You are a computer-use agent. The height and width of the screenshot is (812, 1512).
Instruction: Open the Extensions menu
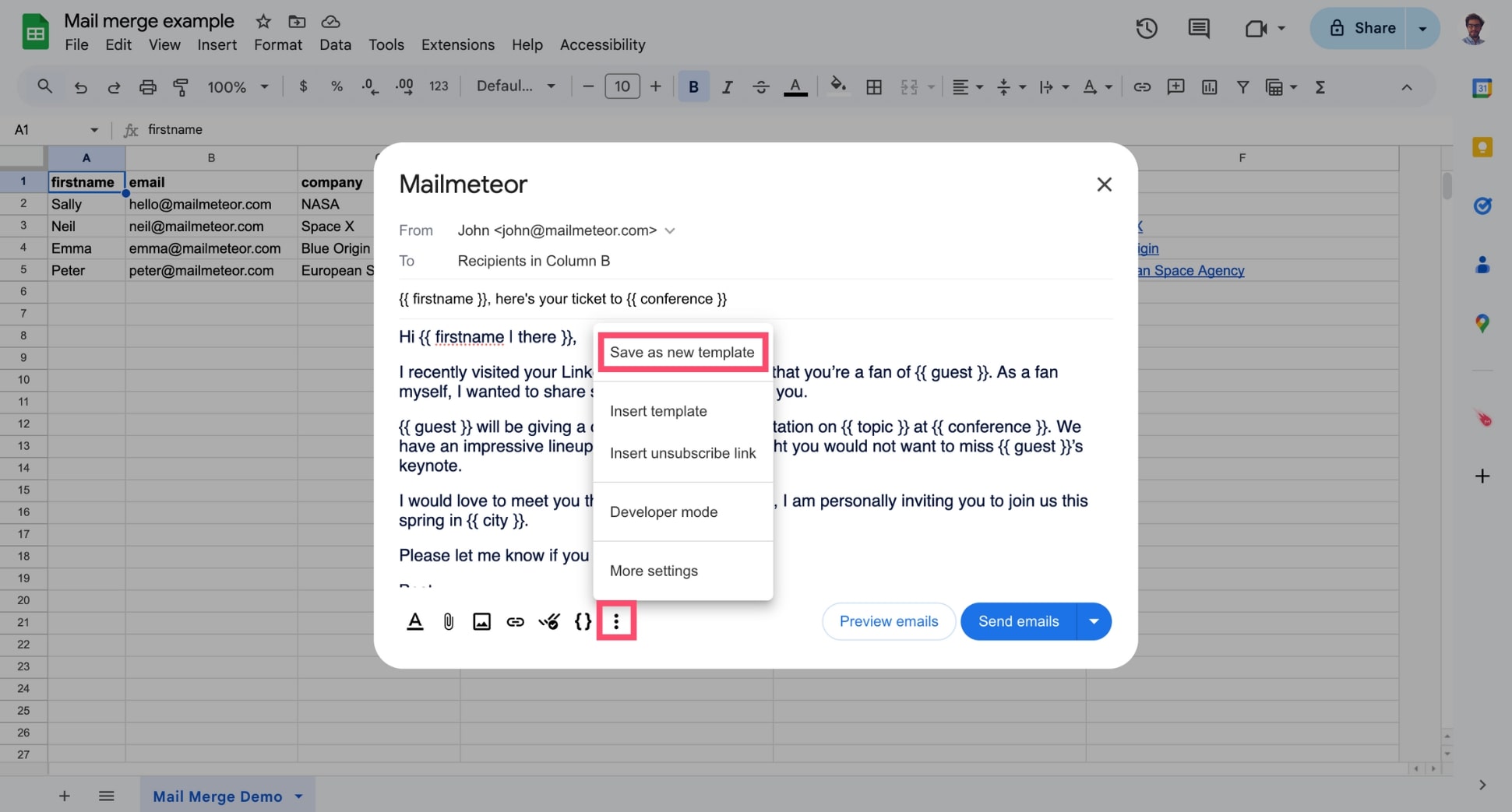[457, 44]
